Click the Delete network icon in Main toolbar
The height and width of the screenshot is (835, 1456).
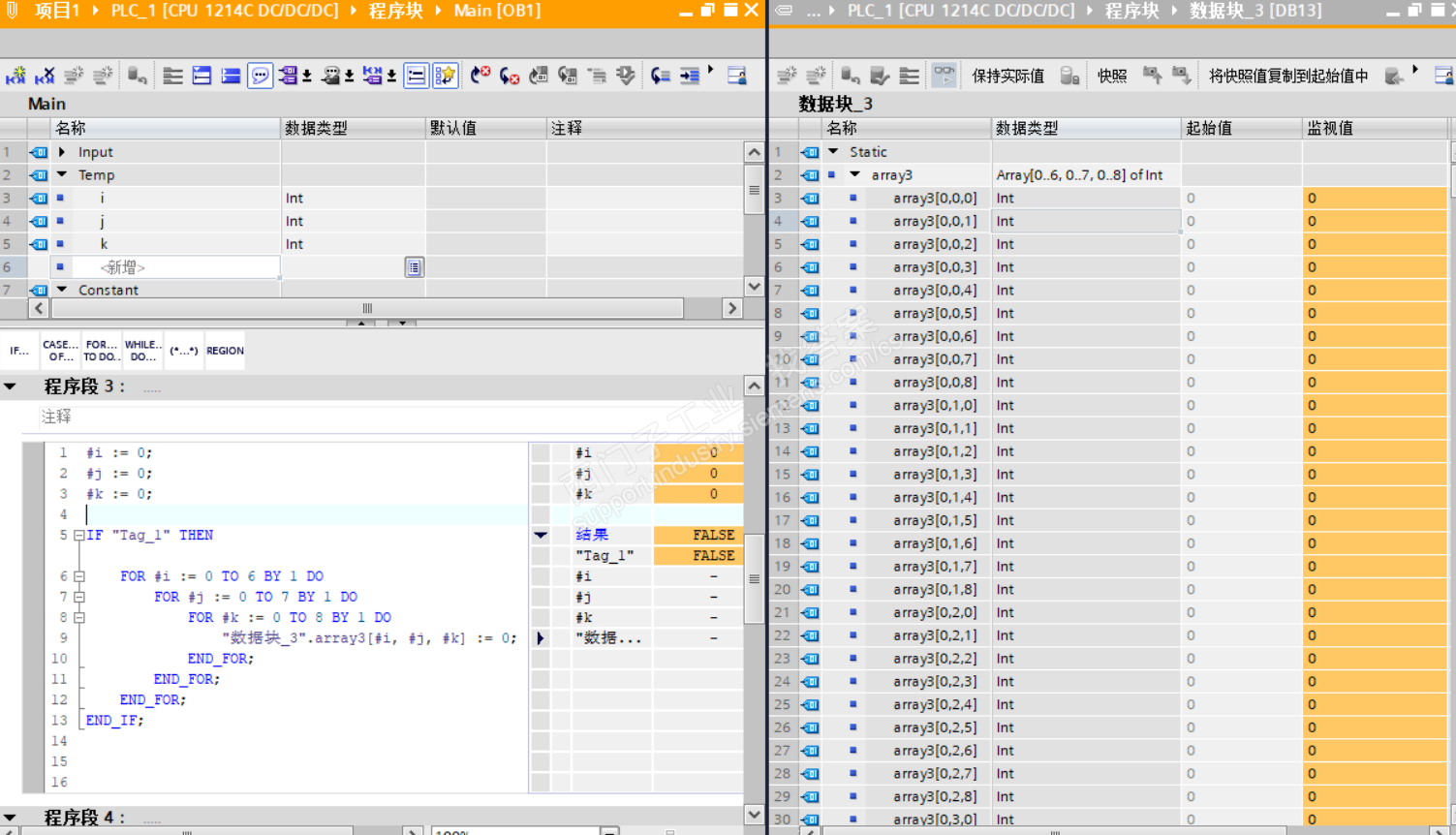pos(45,76)
